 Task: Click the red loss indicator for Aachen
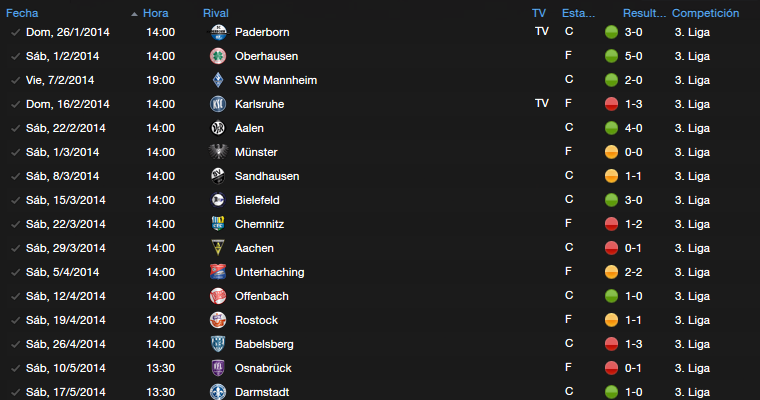tap(612, 248)
